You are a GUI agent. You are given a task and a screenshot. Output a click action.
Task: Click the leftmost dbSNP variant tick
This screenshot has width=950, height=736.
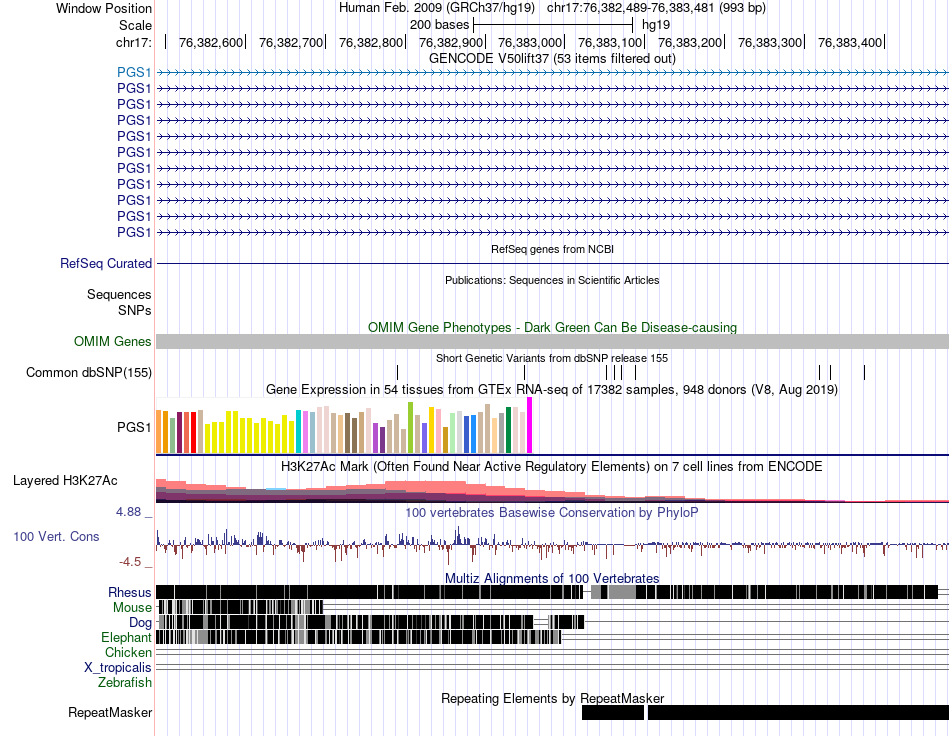coord(397,373)
